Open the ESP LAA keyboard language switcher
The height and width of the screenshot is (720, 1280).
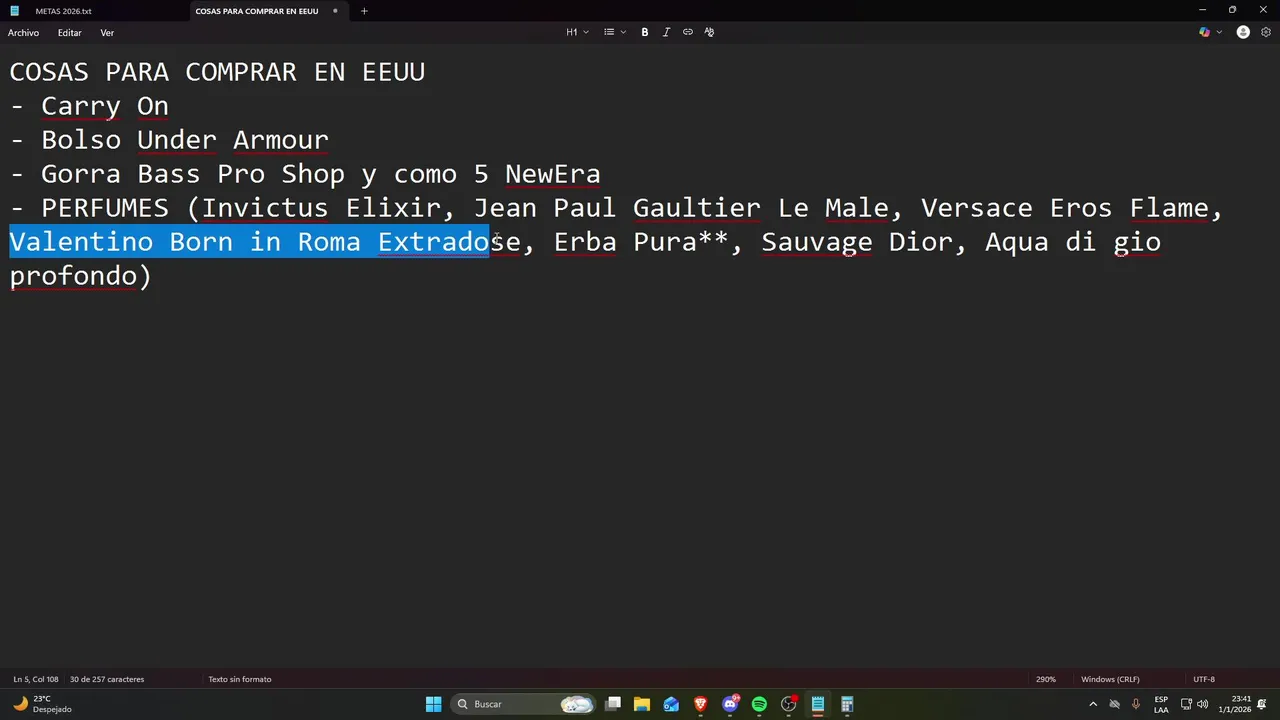(1161, 704)
